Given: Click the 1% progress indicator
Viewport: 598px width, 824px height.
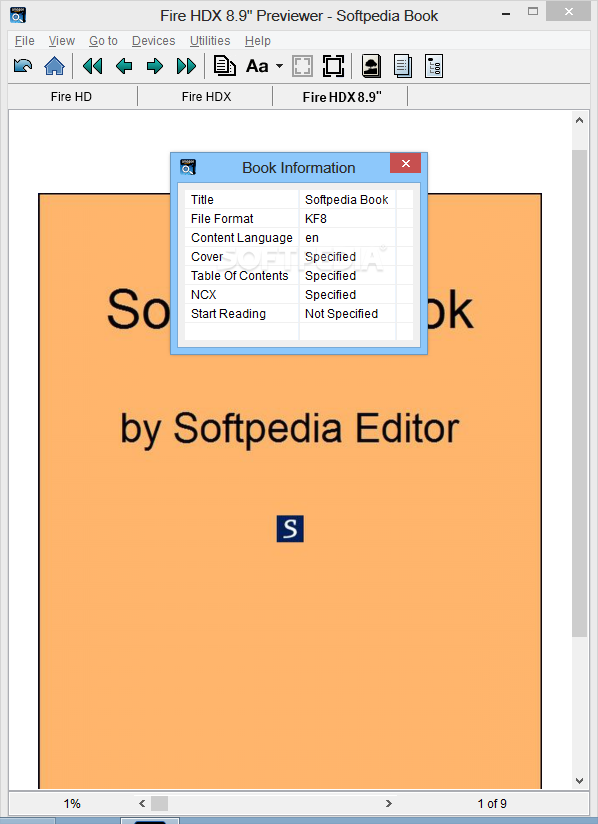Looking at the screenshot, I should (x=72, y=804).
